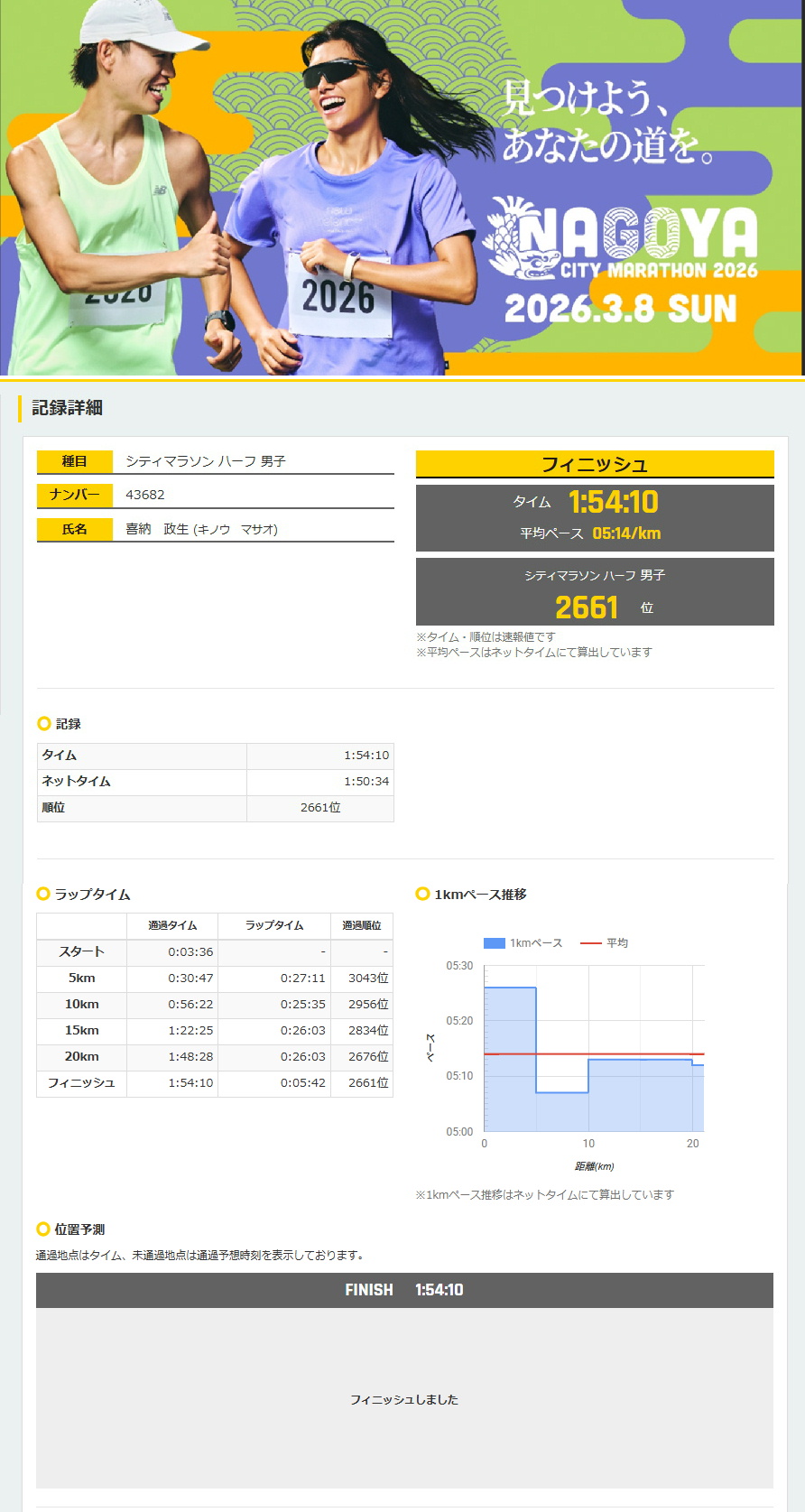Click the ネットタイム value 1:50:34
This screenshot has width=805, height=1512.
(365, 782)
